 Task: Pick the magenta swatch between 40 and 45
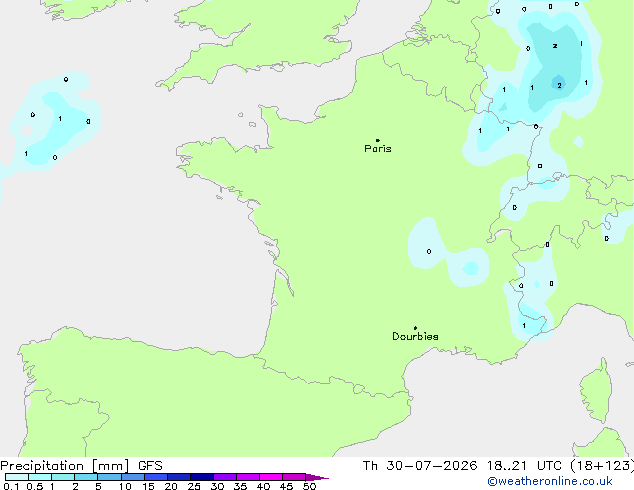[271, 477]
